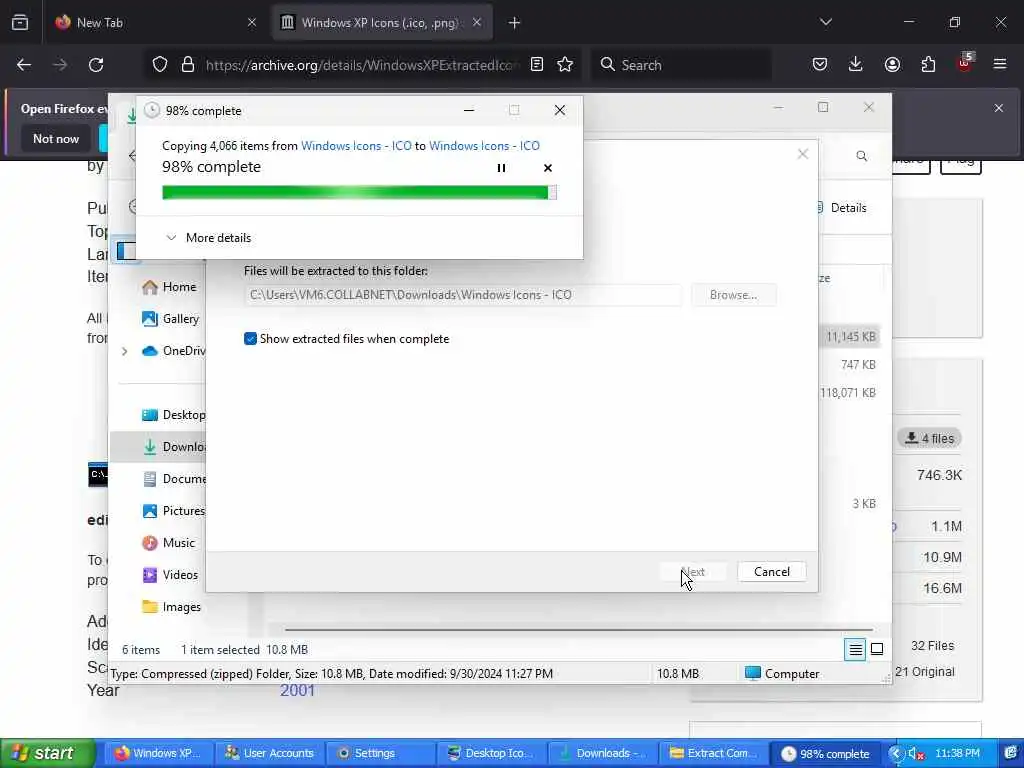Open Pocket save icon
This screenshot has width=1024, height=768.
(x=820, y=65)
